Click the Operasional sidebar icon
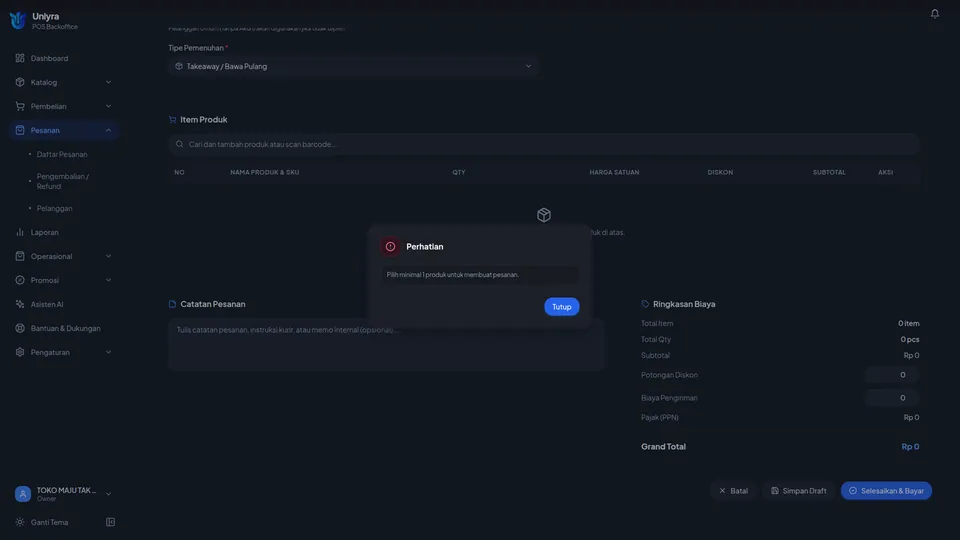This screenshot has height=540, width=960. tap(20, 256)
